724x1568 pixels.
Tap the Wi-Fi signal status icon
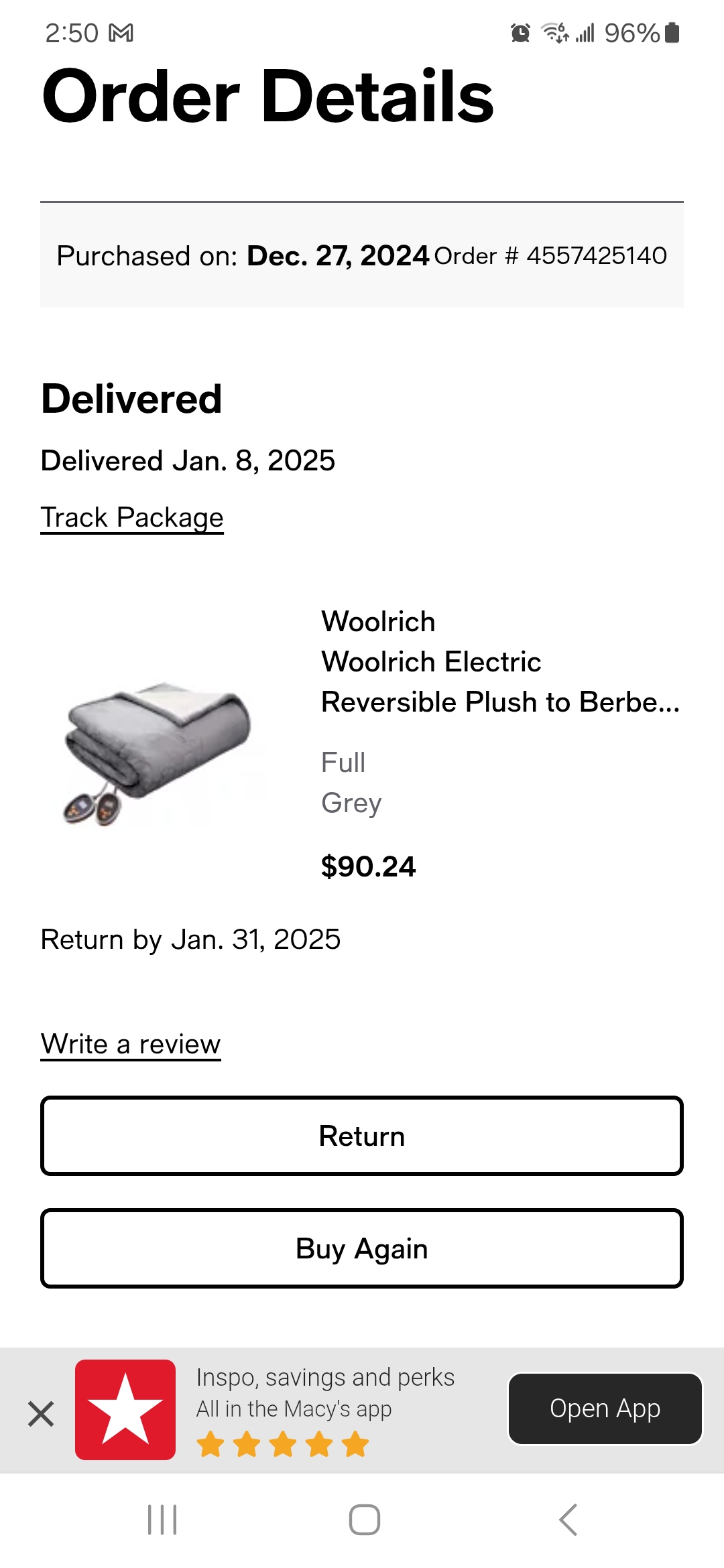click(x=555, y=32)
